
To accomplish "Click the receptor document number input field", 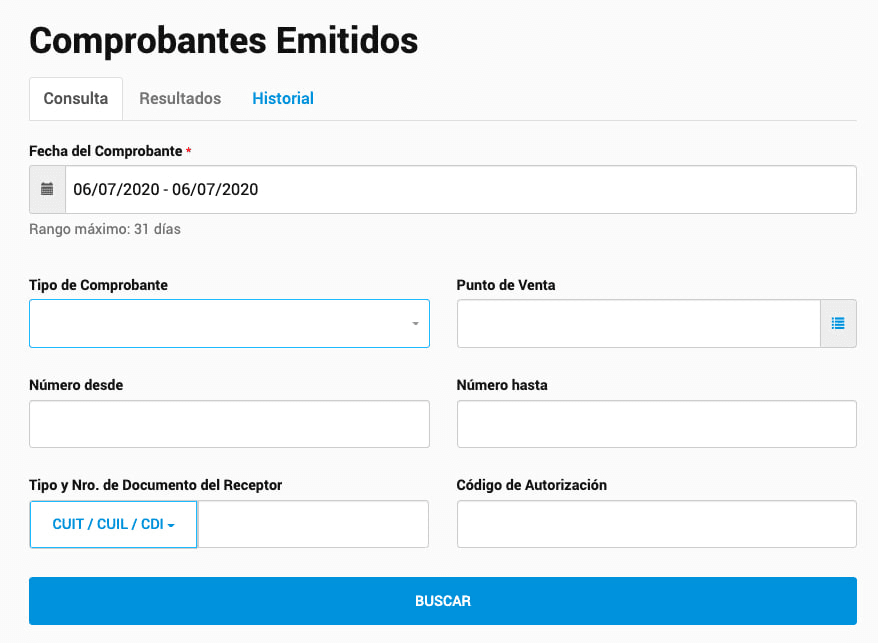I will [313, 524].
